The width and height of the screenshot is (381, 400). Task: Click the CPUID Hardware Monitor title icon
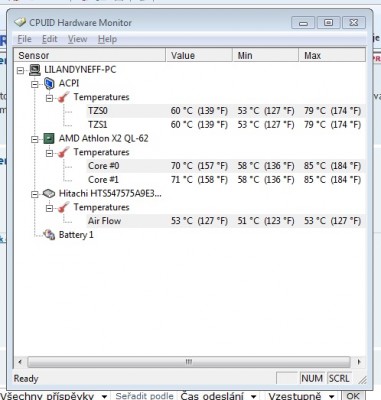pyautogui.click(x=20, y=22)
